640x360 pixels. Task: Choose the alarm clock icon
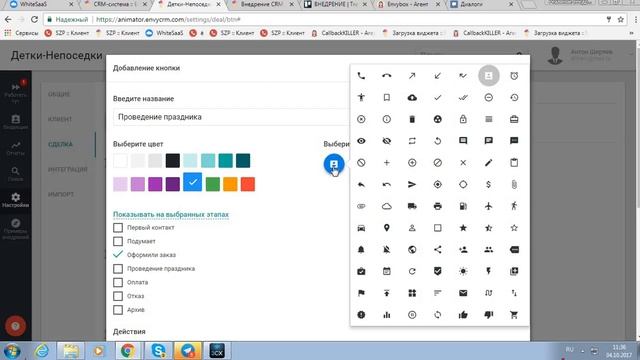(x=514, y=76)
